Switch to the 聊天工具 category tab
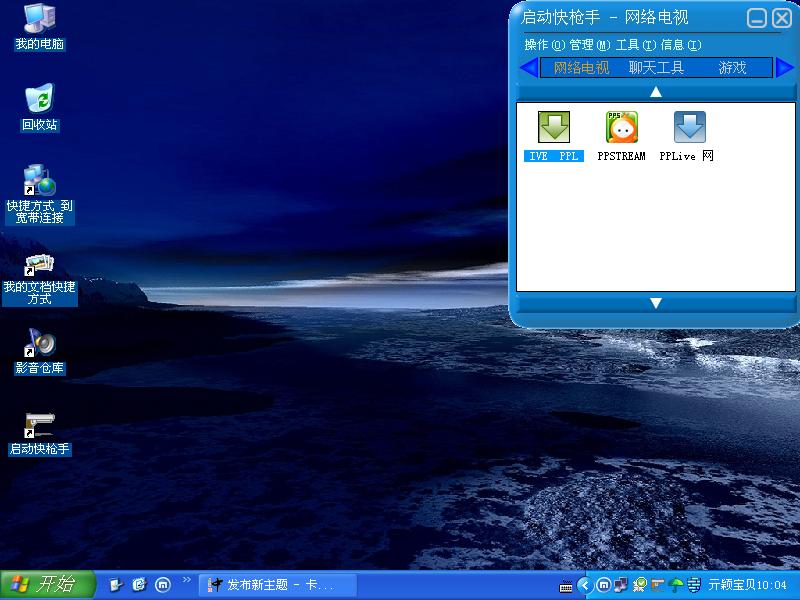The image size is (800, 600). (x=656, y=67)
